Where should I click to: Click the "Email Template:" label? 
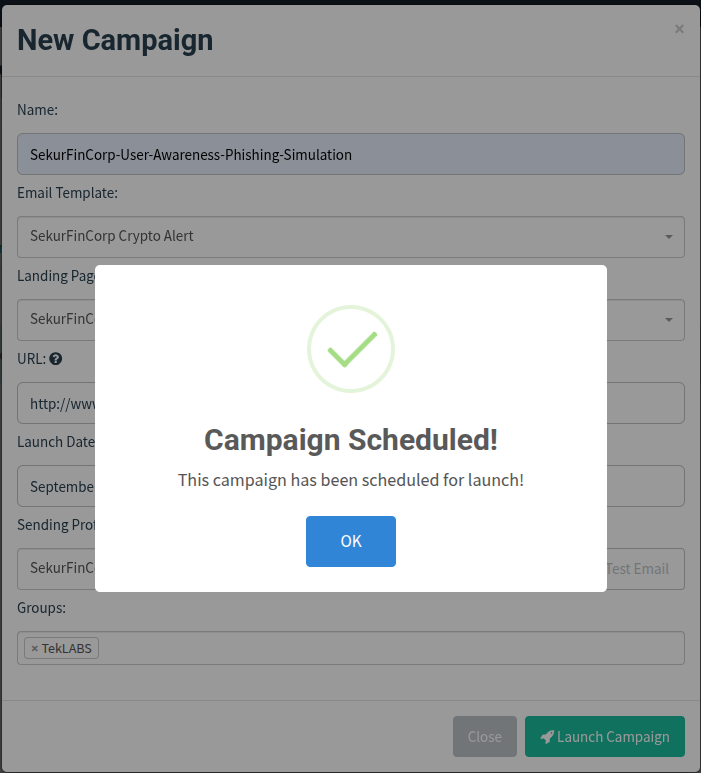(x=67, y=192)
